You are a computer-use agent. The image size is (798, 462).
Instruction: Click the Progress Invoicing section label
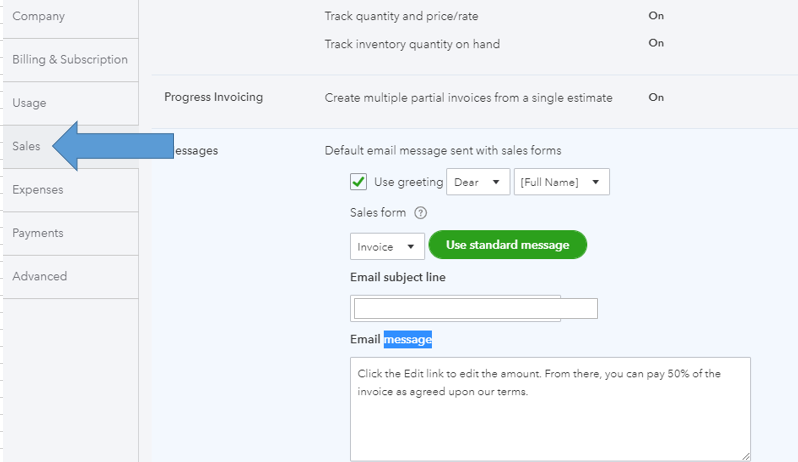point(213,97)
